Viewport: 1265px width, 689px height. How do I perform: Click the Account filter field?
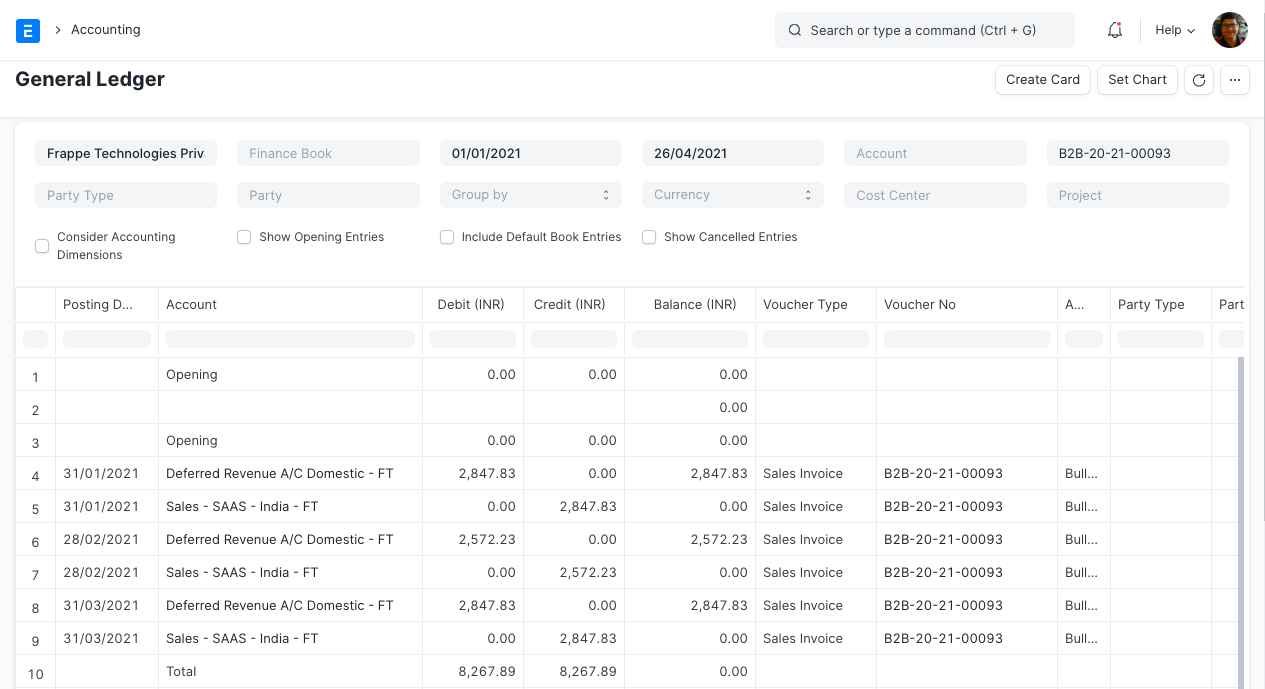click(x=934, y=152)
